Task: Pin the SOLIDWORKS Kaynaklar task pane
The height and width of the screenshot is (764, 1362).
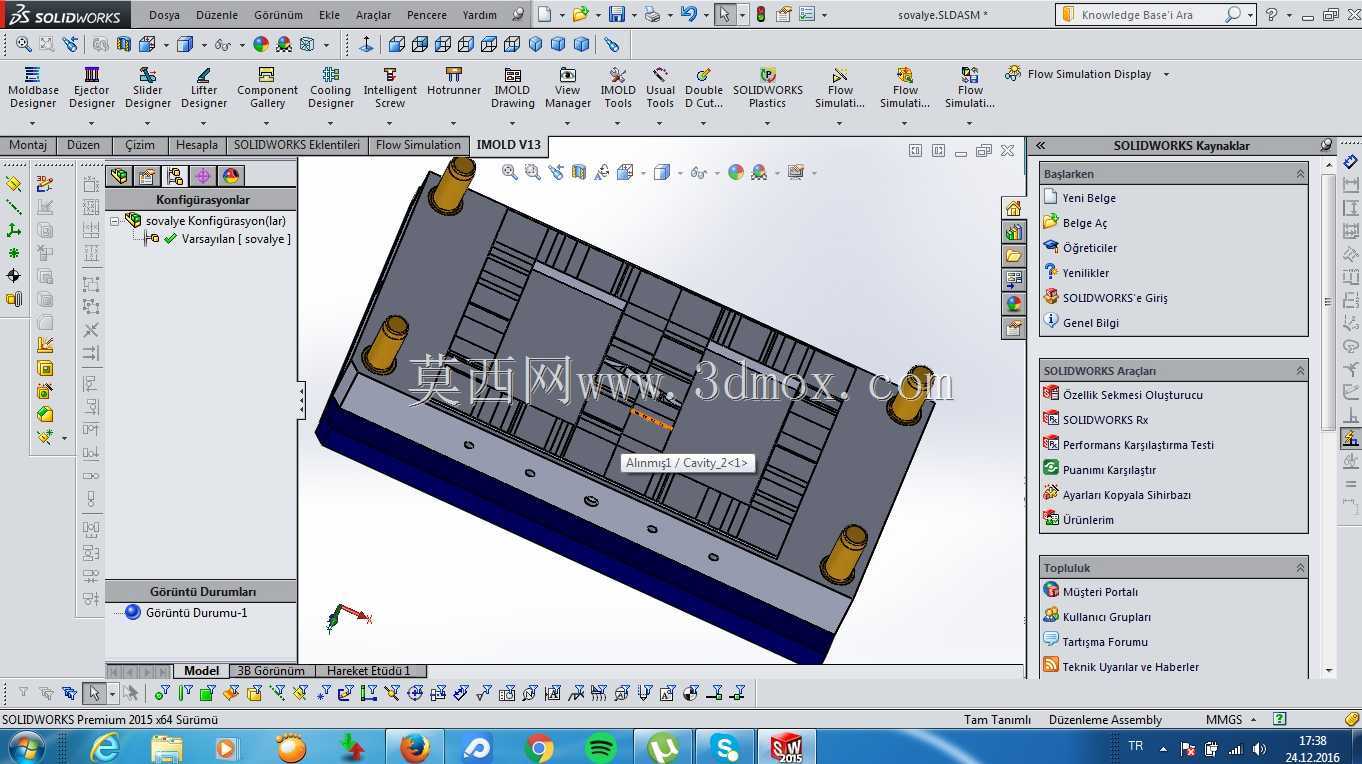Action: pyautogui.click(x=1326, y=145)
